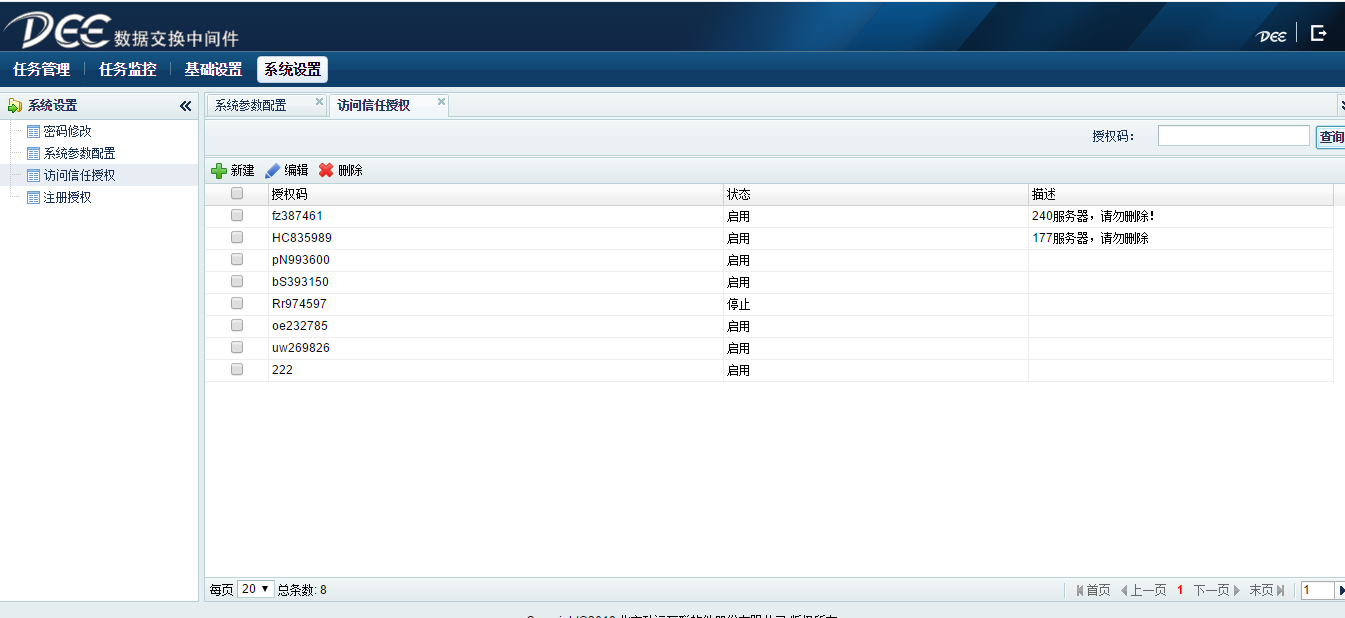This screenshot has width=1345, height=618.
Task: Check the row uw269826
Action: (x=237, y=348)
